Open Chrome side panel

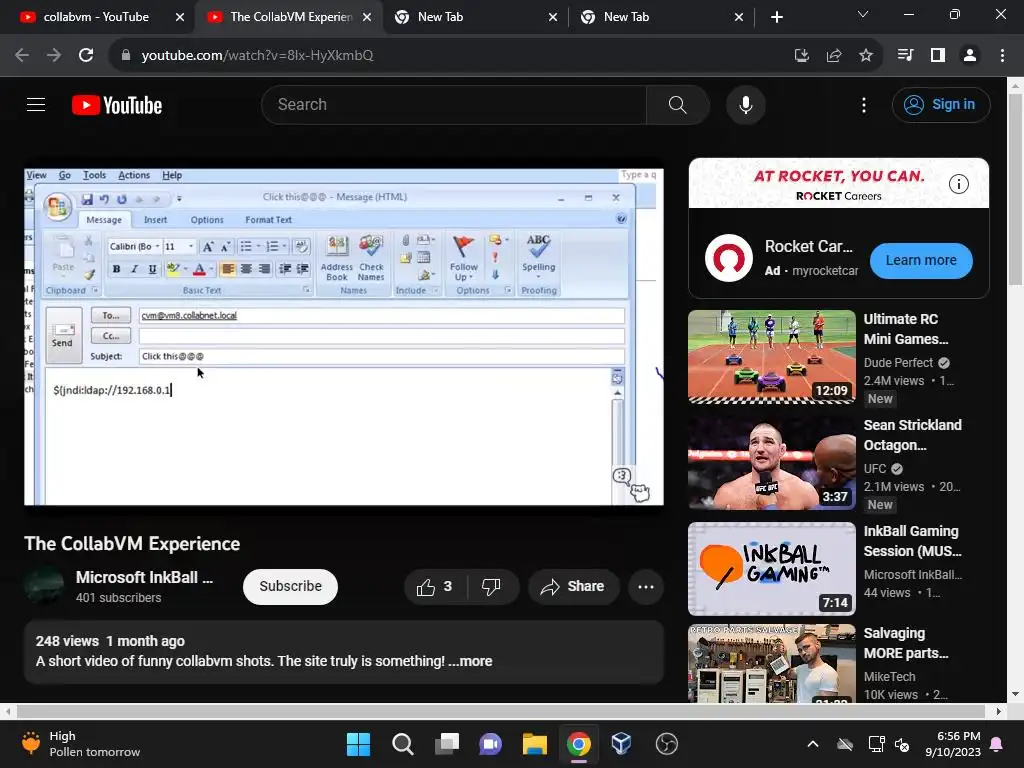[938, 55]
